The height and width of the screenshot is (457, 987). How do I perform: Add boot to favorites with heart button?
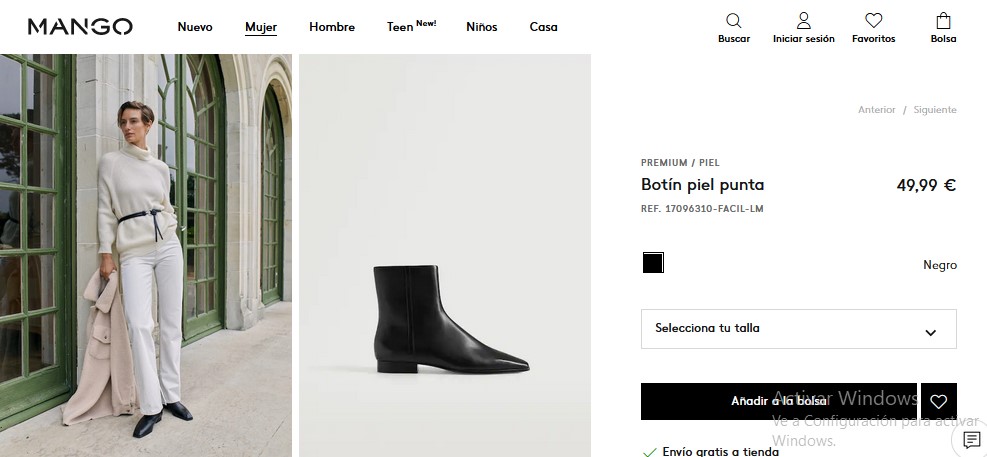point(938,401)
